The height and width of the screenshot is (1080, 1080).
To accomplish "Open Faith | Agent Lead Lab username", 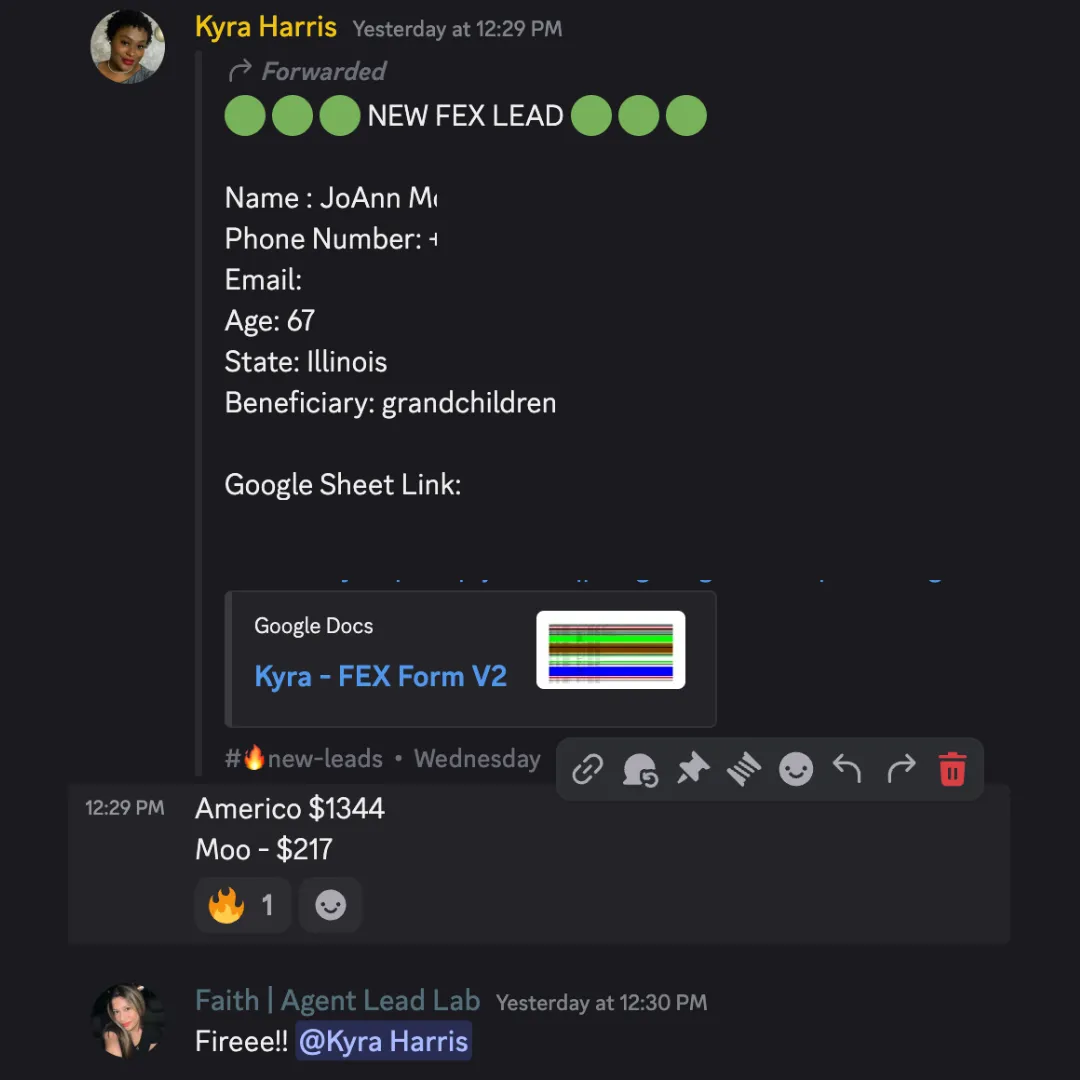I will (x=337, y=1001).
